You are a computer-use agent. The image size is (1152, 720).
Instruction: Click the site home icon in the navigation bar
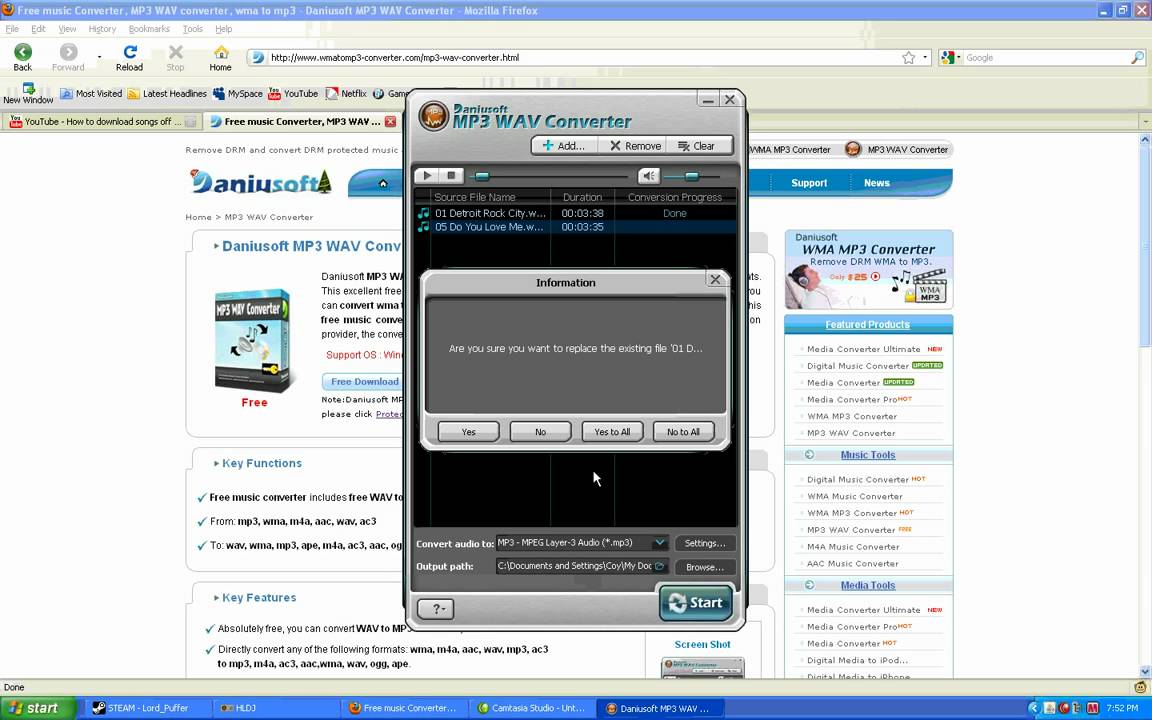tap(383, 184)
